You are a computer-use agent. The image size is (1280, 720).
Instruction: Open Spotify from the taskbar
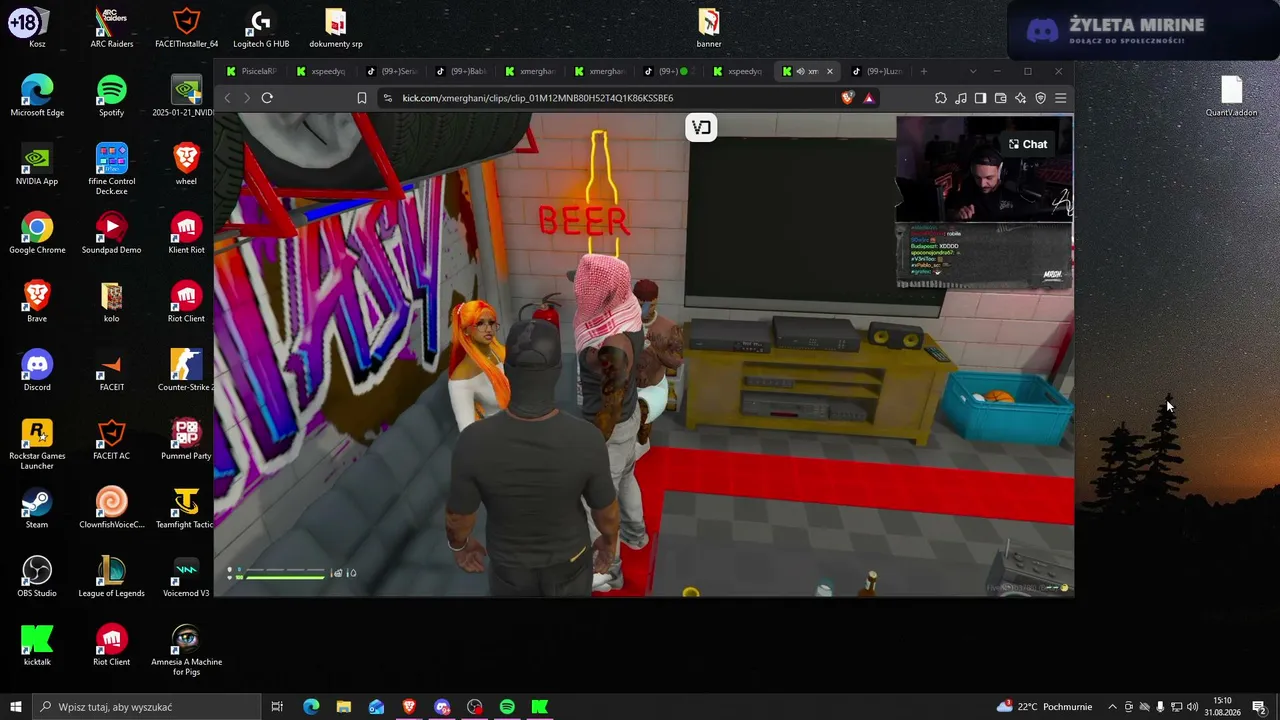(x=507, y=707)
